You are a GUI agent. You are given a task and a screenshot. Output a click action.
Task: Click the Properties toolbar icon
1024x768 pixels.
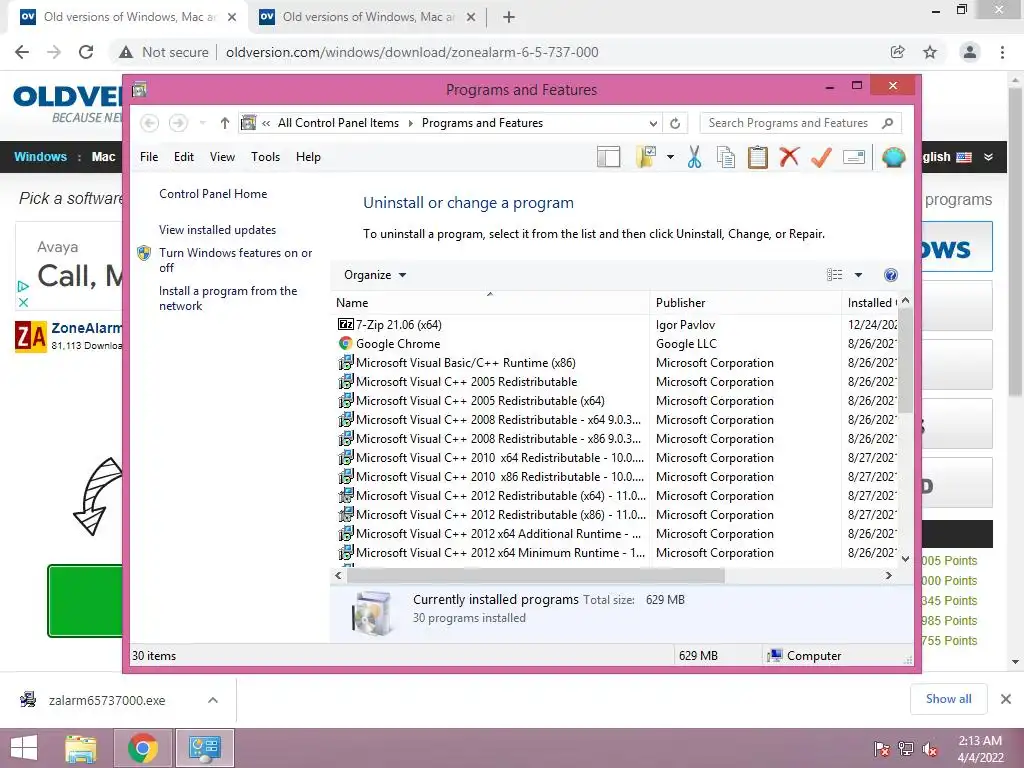pos(854,157)
